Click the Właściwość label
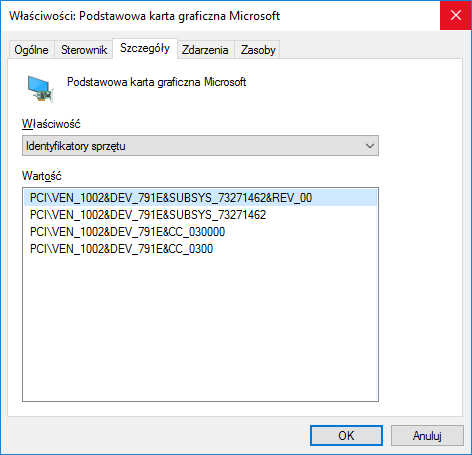 51,124
